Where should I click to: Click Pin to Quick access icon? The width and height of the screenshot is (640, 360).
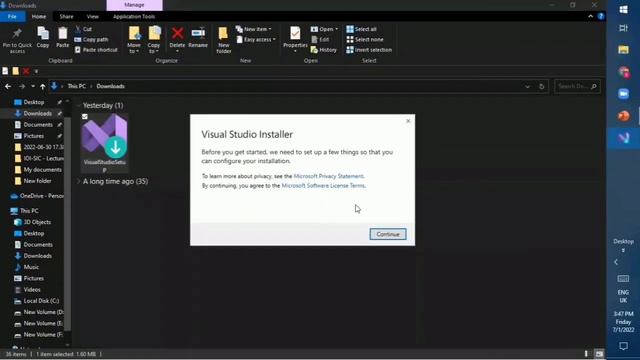[x=17, y=40]
